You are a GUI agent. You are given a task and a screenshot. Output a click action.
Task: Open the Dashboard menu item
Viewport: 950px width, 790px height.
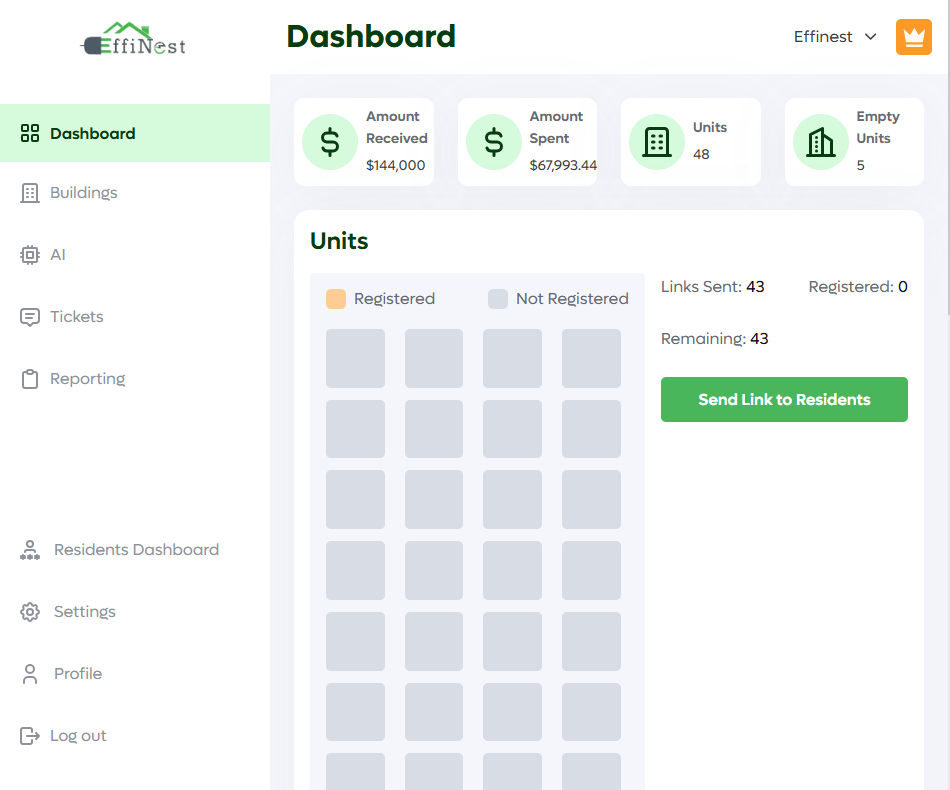(92, 134)
